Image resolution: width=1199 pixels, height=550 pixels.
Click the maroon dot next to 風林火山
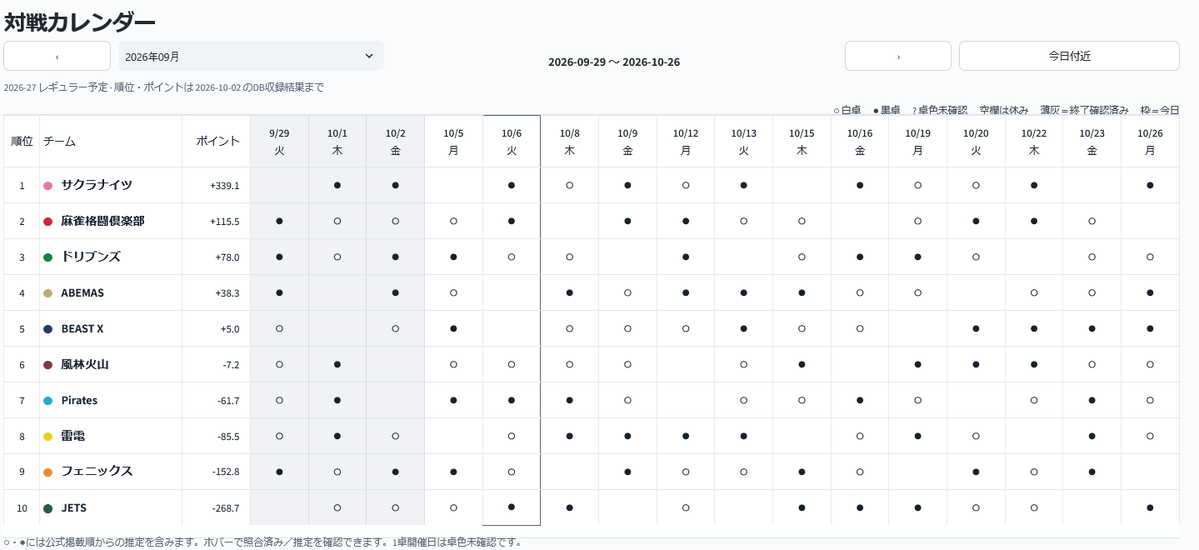click(x=48, y=365)
